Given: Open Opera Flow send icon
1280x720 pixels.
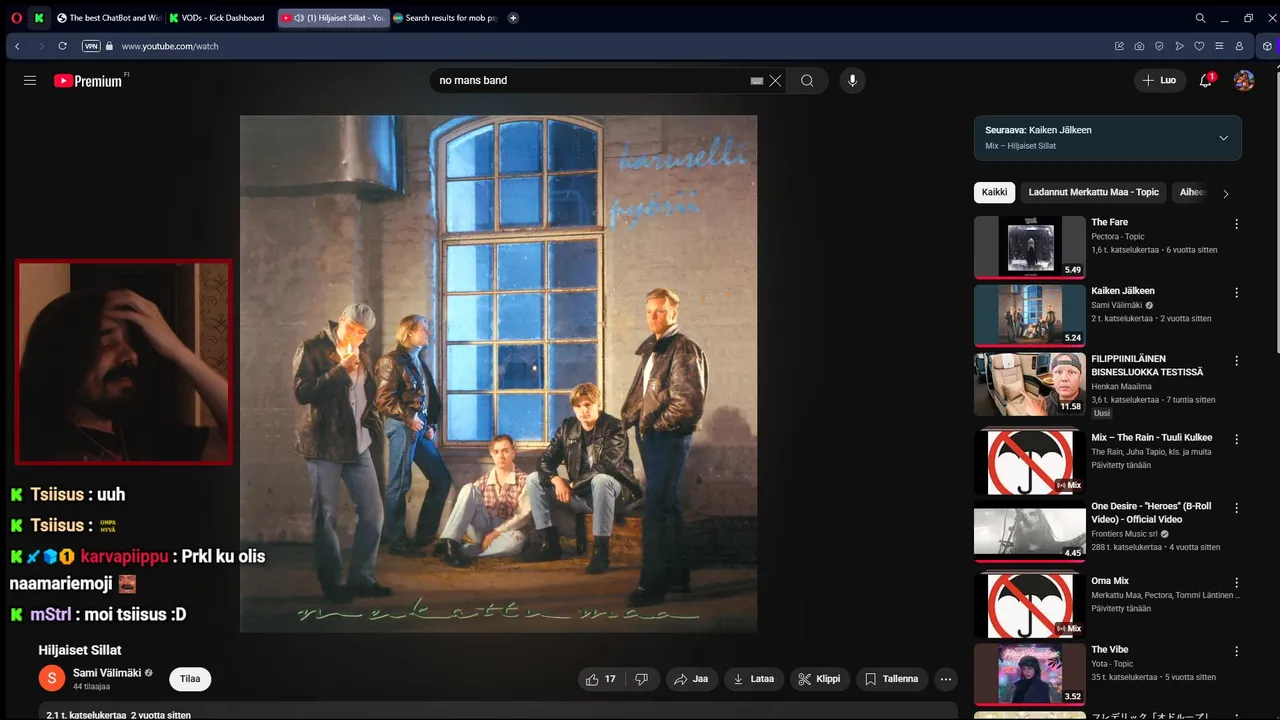Looking at the screenshot, I should pos(1179,46).
